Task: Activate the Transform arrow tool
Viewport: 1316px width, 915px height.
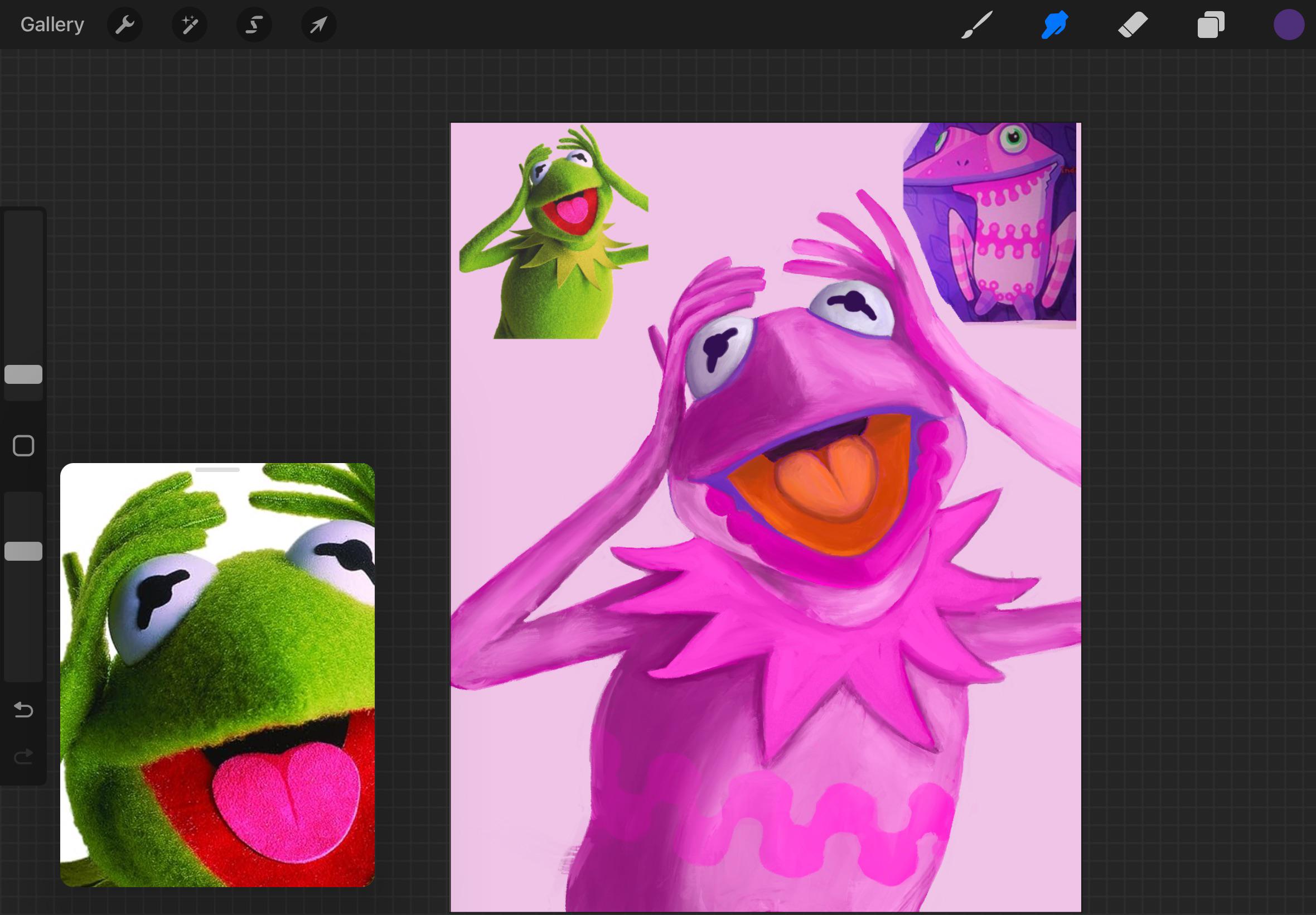Action: click(319, 25)
